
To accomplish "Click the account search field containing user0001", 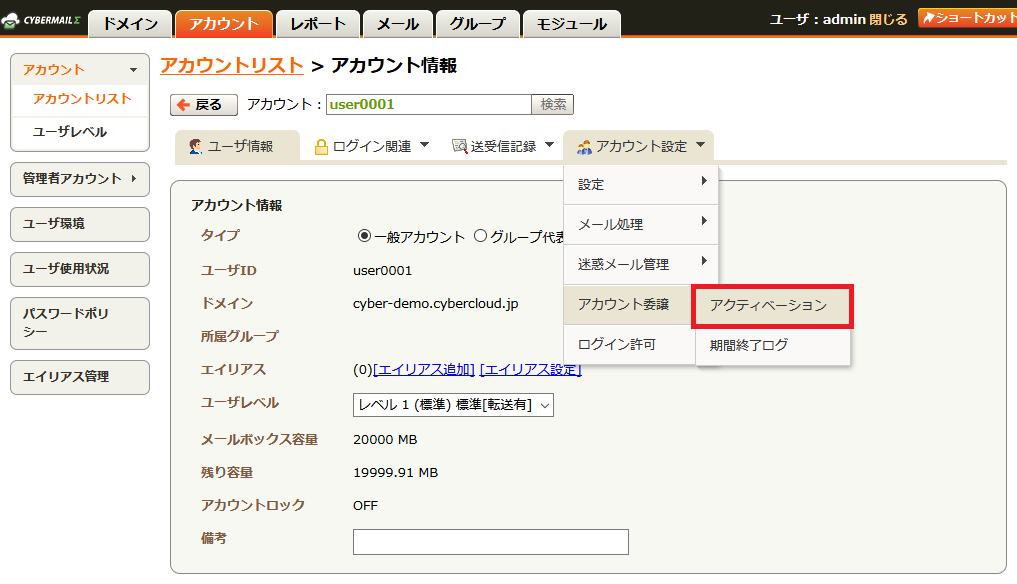I will coord(429,104).
